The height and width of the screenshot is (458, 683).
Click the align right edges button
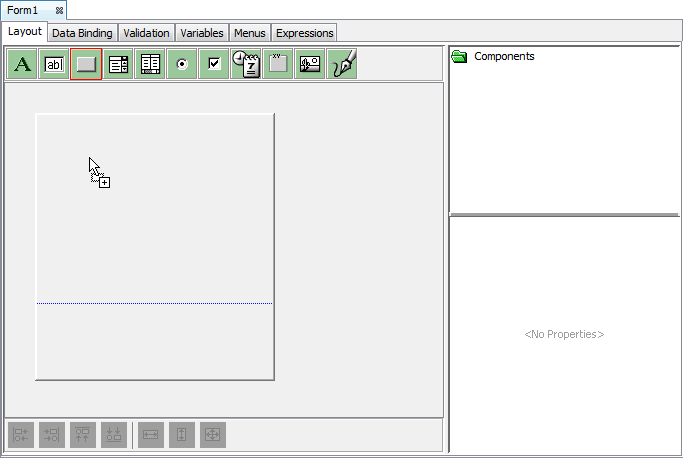[52, 435]
